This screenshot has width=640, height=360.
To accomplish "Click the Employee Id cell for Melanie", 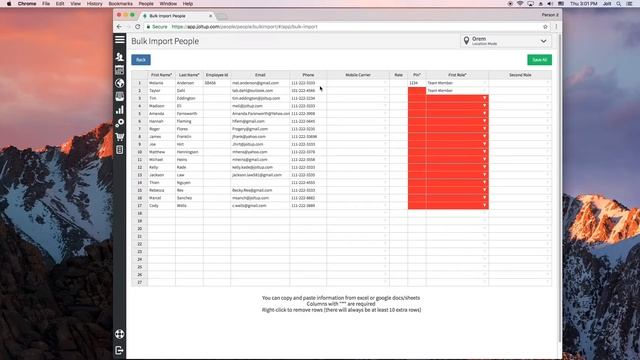I will 217,83.
